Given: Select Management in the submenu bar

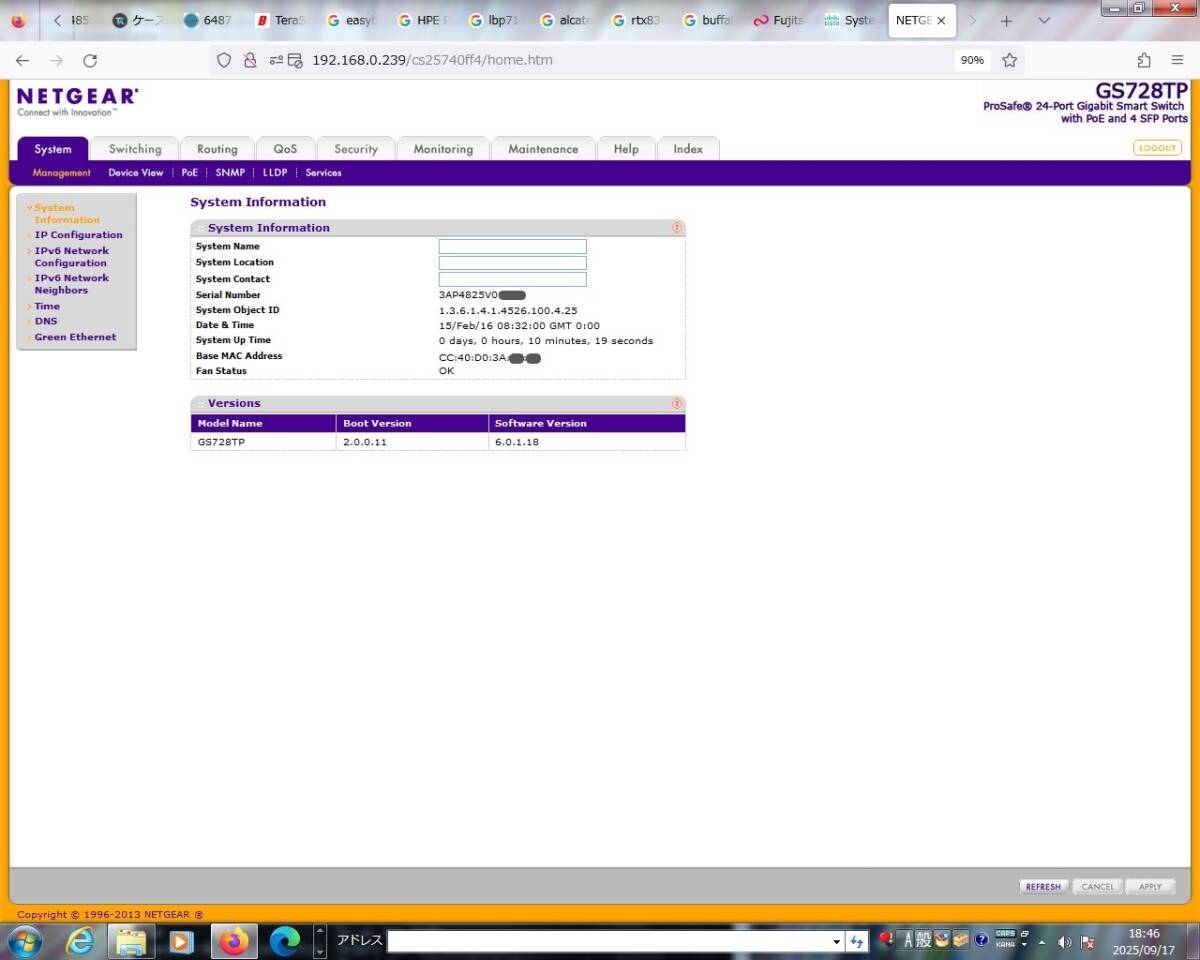Looking at the screenshot, I should tap(61, 173).
